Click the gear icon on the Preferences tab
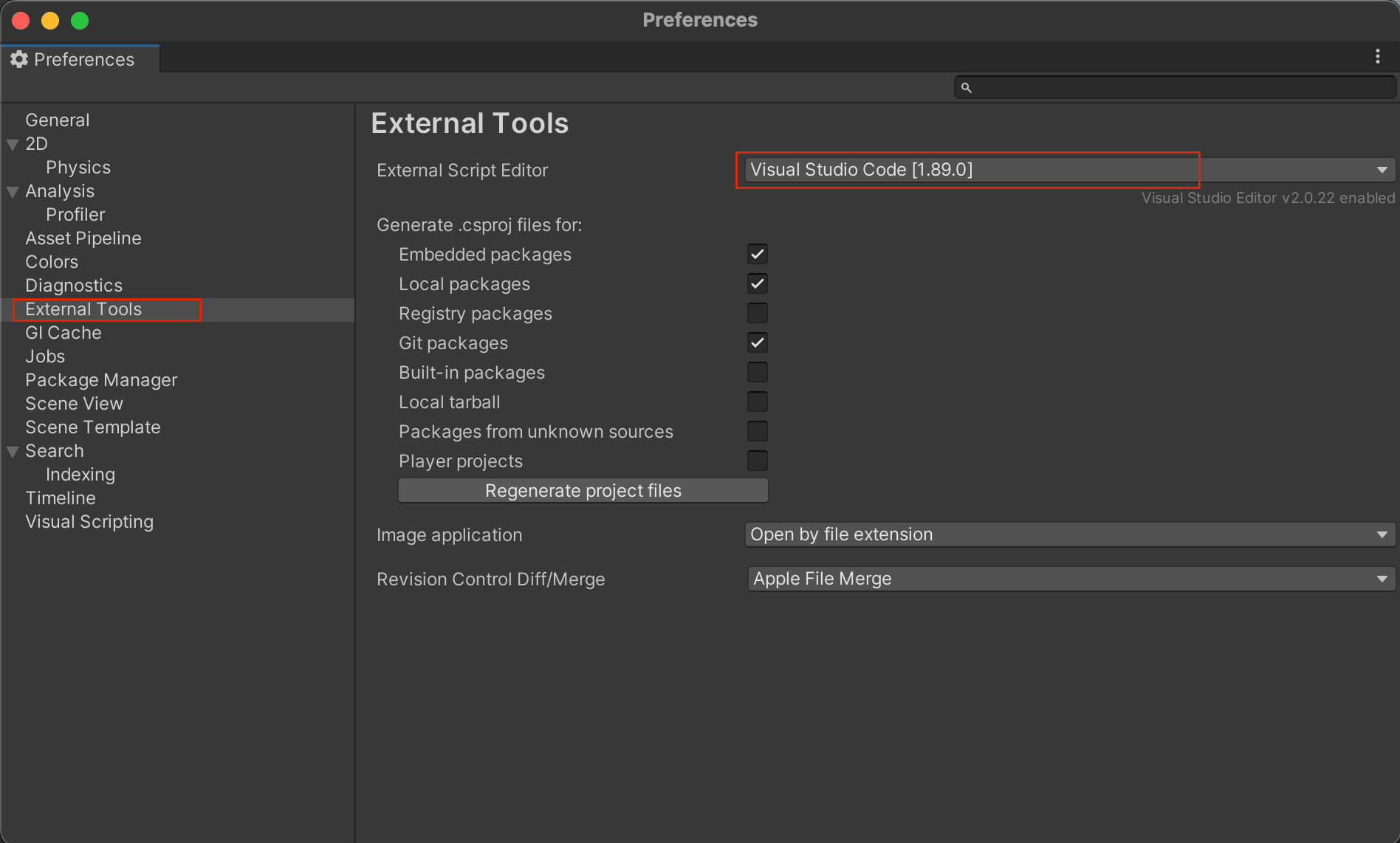 pos(19,59)
